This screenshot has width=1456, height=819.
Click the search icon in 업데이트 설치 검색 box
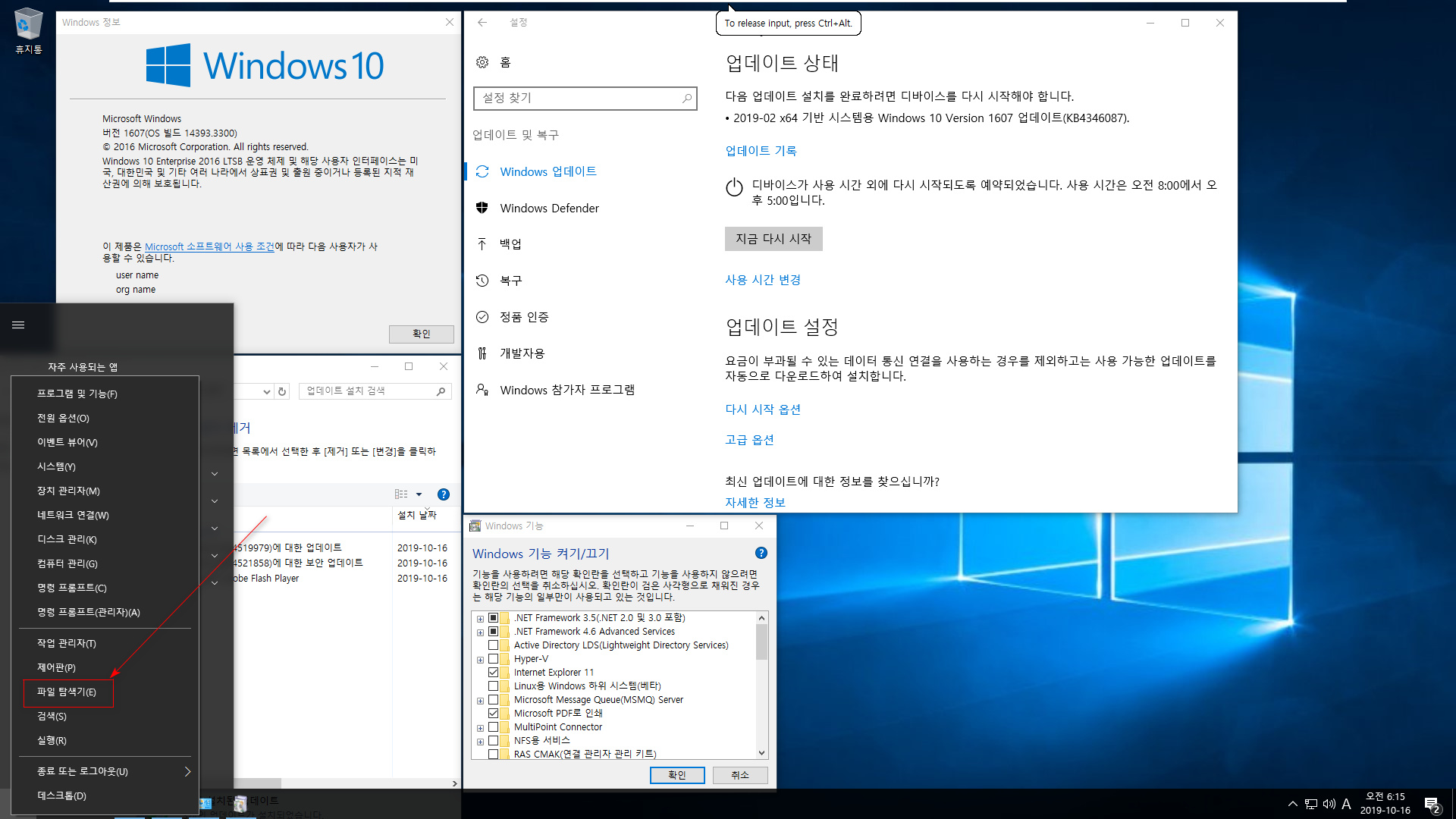pos(441,391)
